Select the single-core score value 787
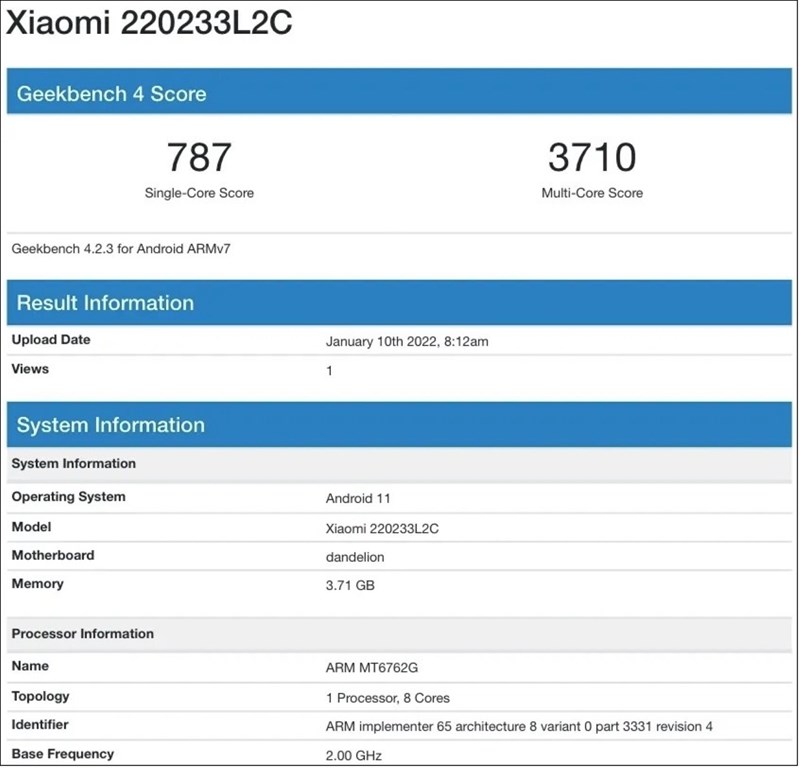 click(x=199, y=157)
